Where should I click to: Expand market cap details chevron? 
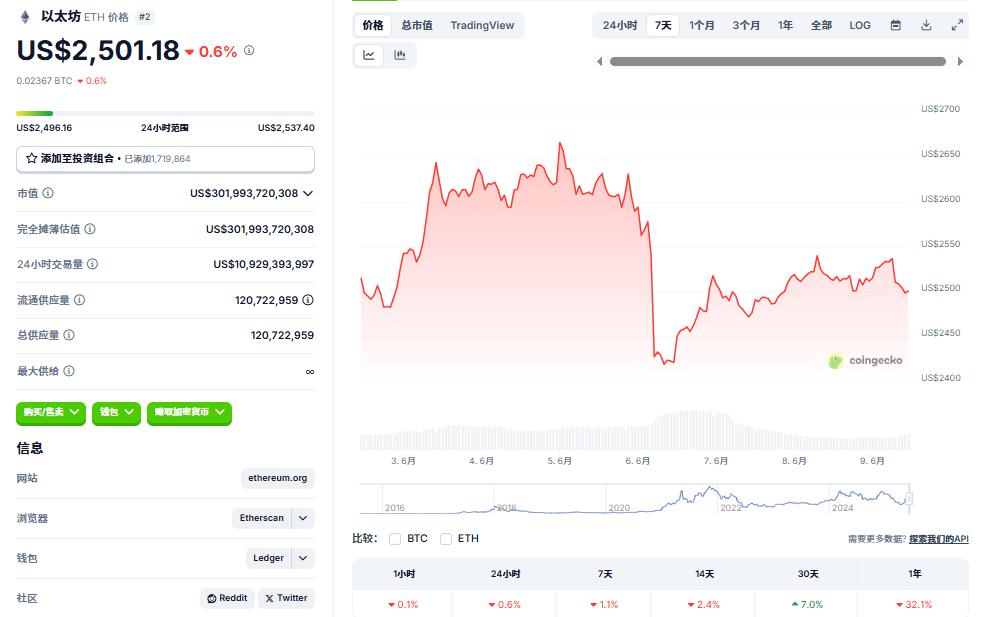[308, 193]
